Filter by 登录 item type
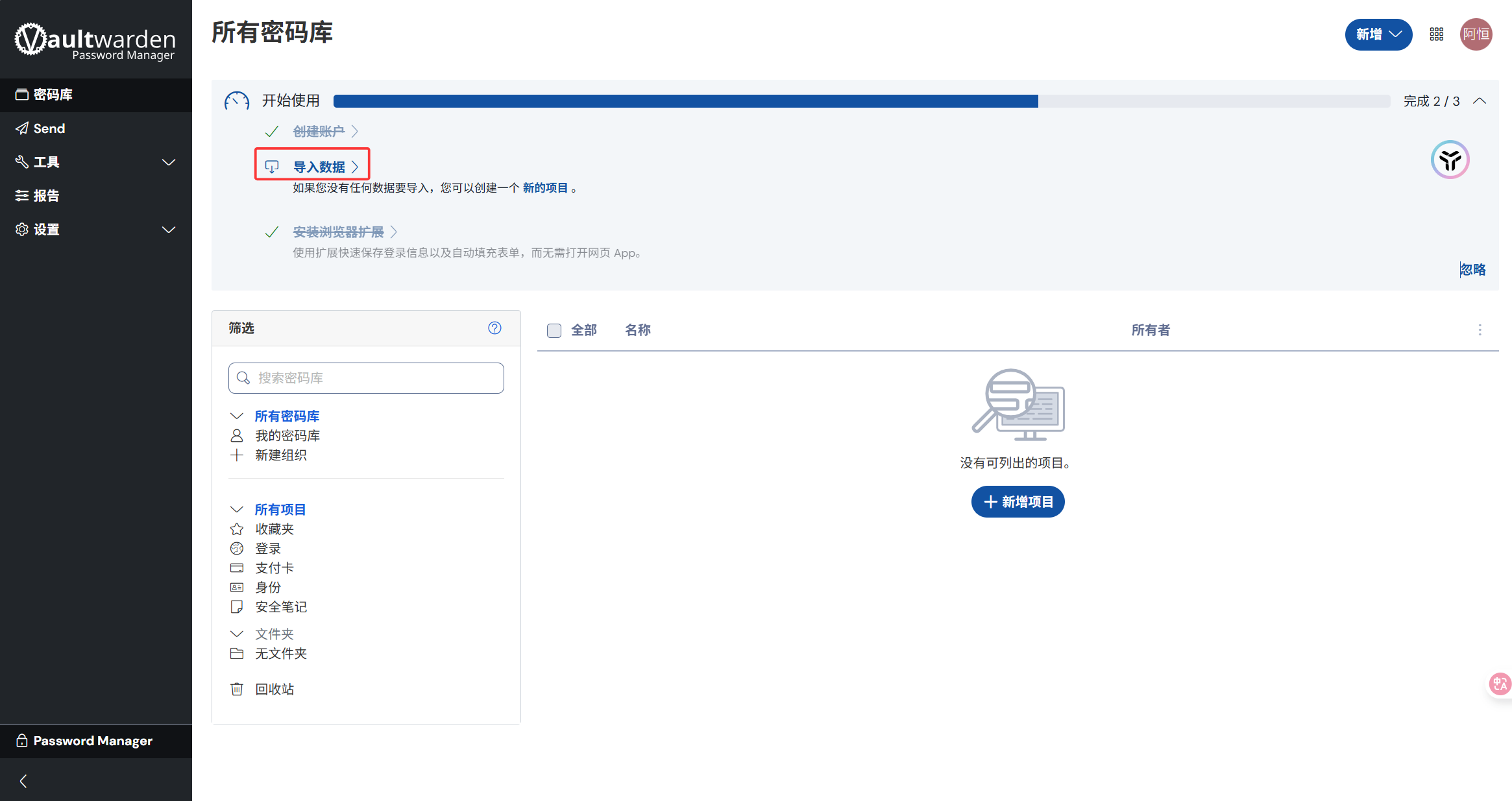1512x801 pixels. click(268, 549)
